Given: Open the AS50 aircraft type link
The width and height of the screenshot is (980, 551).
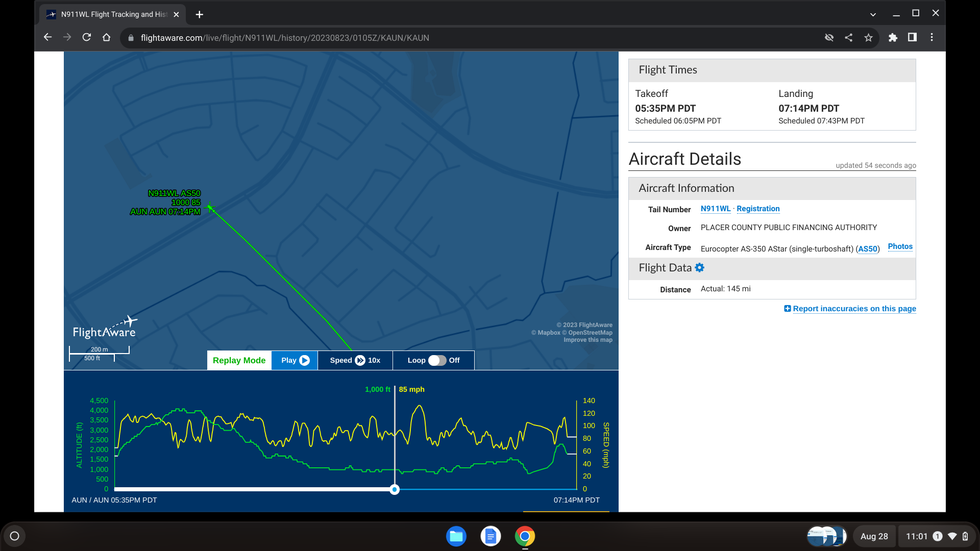Looking at the screenshot, I should [x=868, y=249].
